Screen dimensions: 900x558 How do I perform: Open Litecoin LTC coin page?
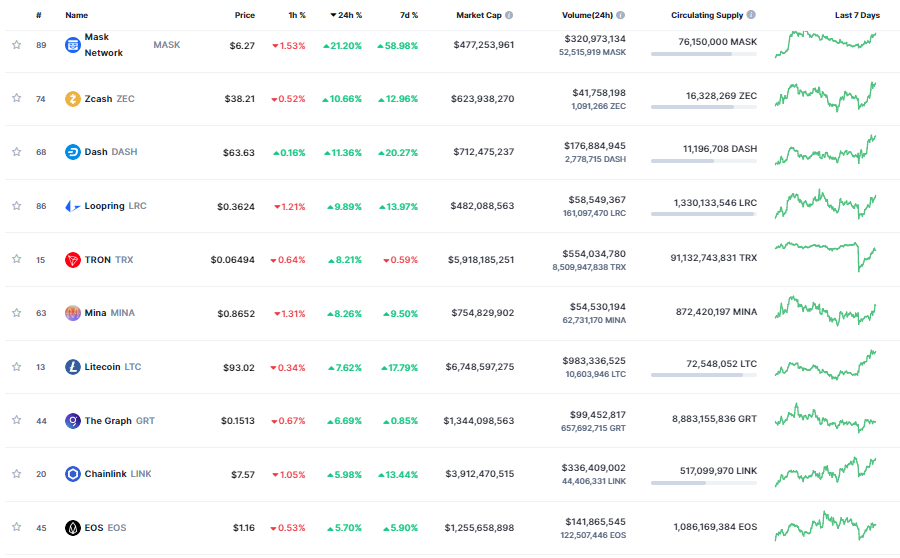click(112, 367)
